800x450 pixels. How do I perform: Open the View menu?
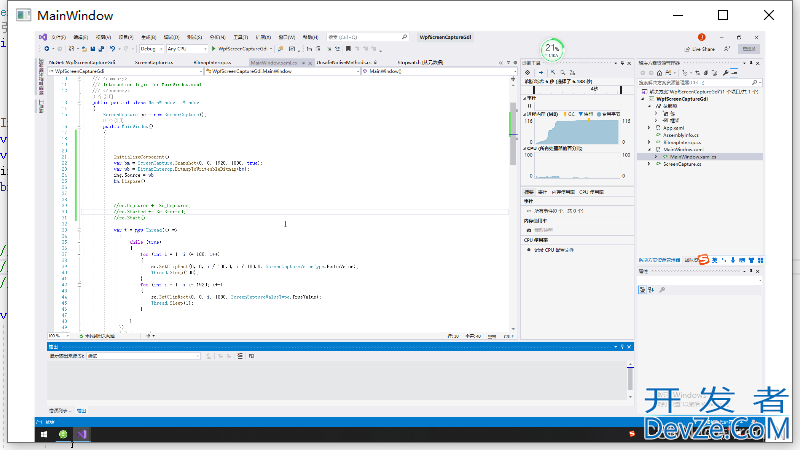tap(103, 37)
